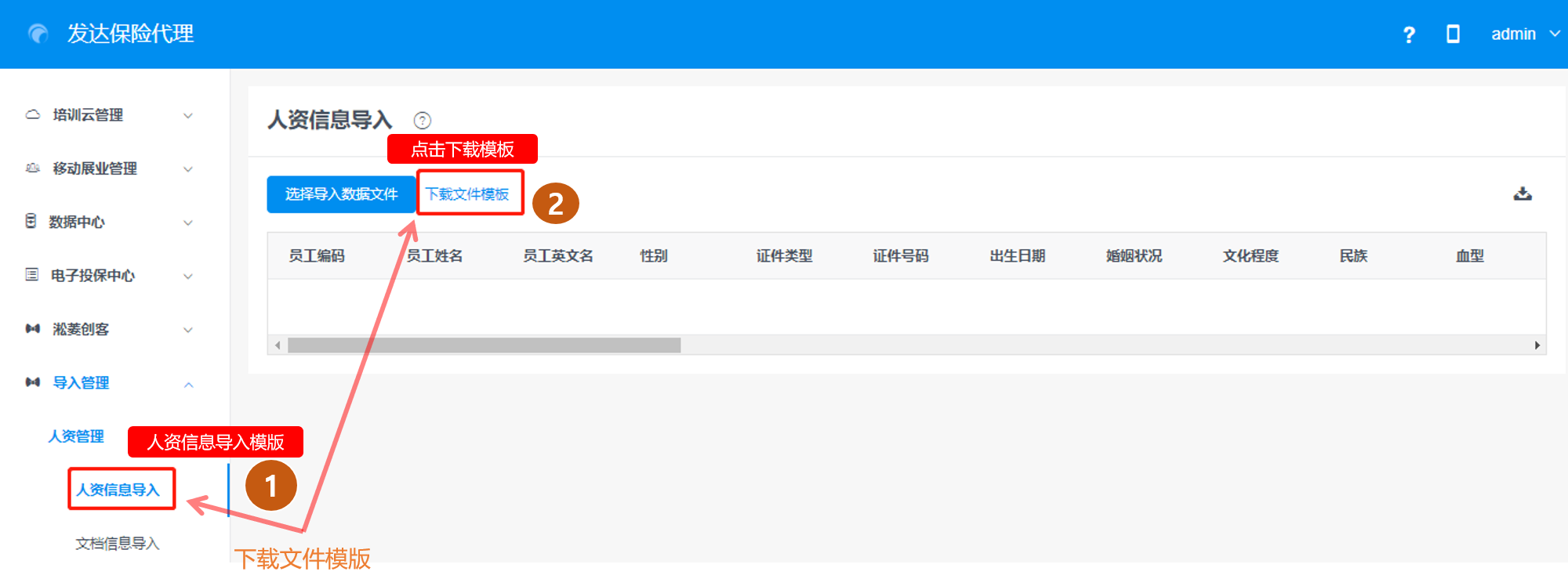Click 下载文件模板 link
Viewport: 1568px width, 586px height.
[x=467, y=194]
